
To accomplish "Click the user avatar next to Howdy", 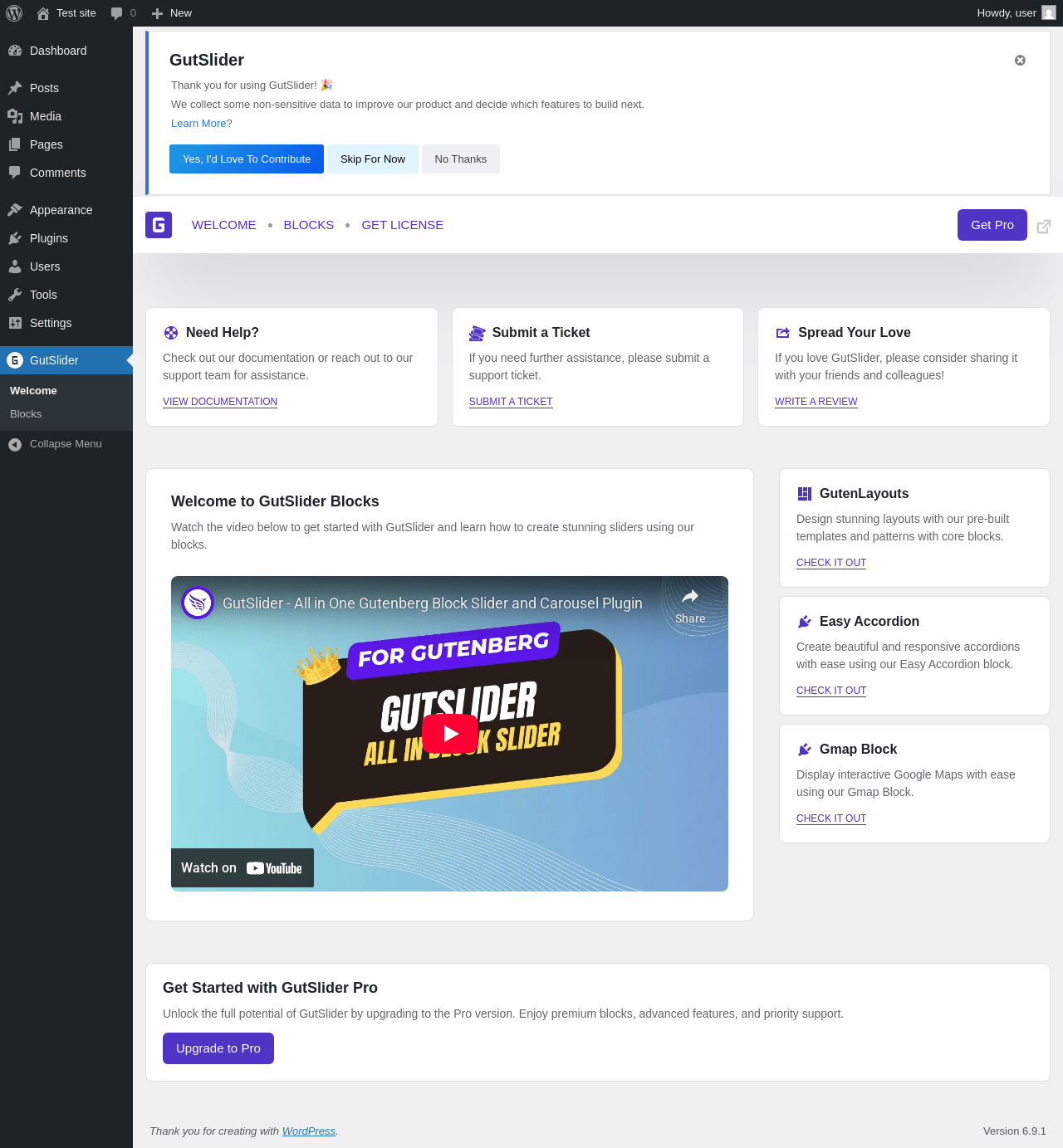I will coord(1049,13).
